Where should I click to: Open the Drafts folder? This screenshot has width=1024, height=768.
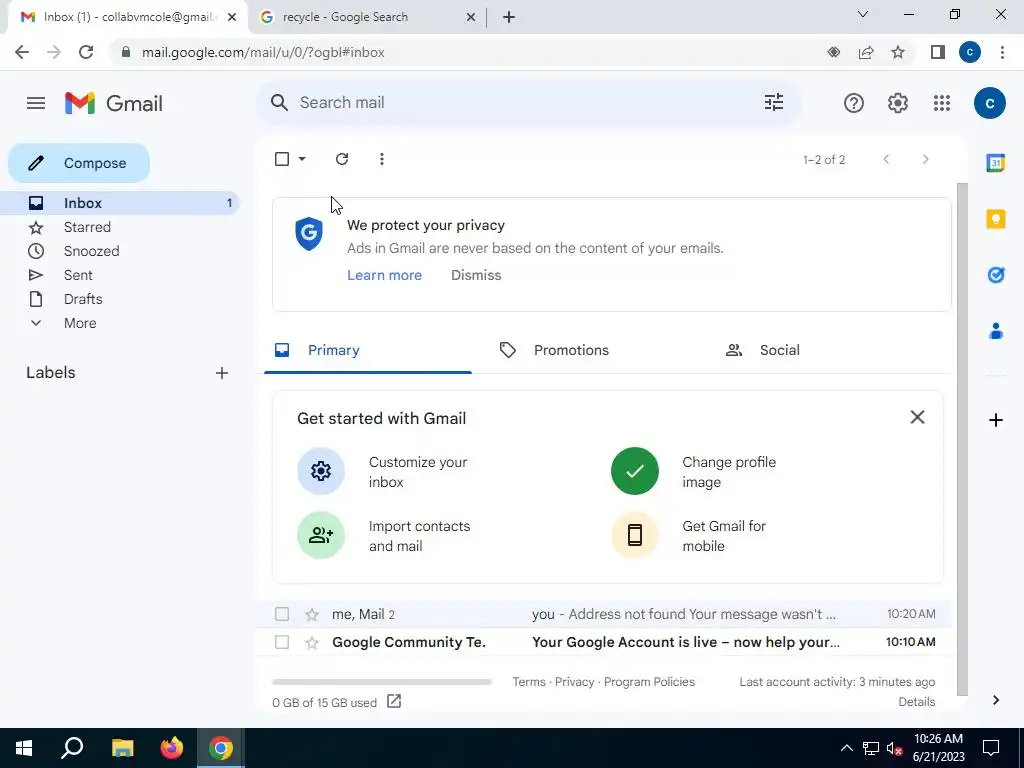tap(120, 299)
